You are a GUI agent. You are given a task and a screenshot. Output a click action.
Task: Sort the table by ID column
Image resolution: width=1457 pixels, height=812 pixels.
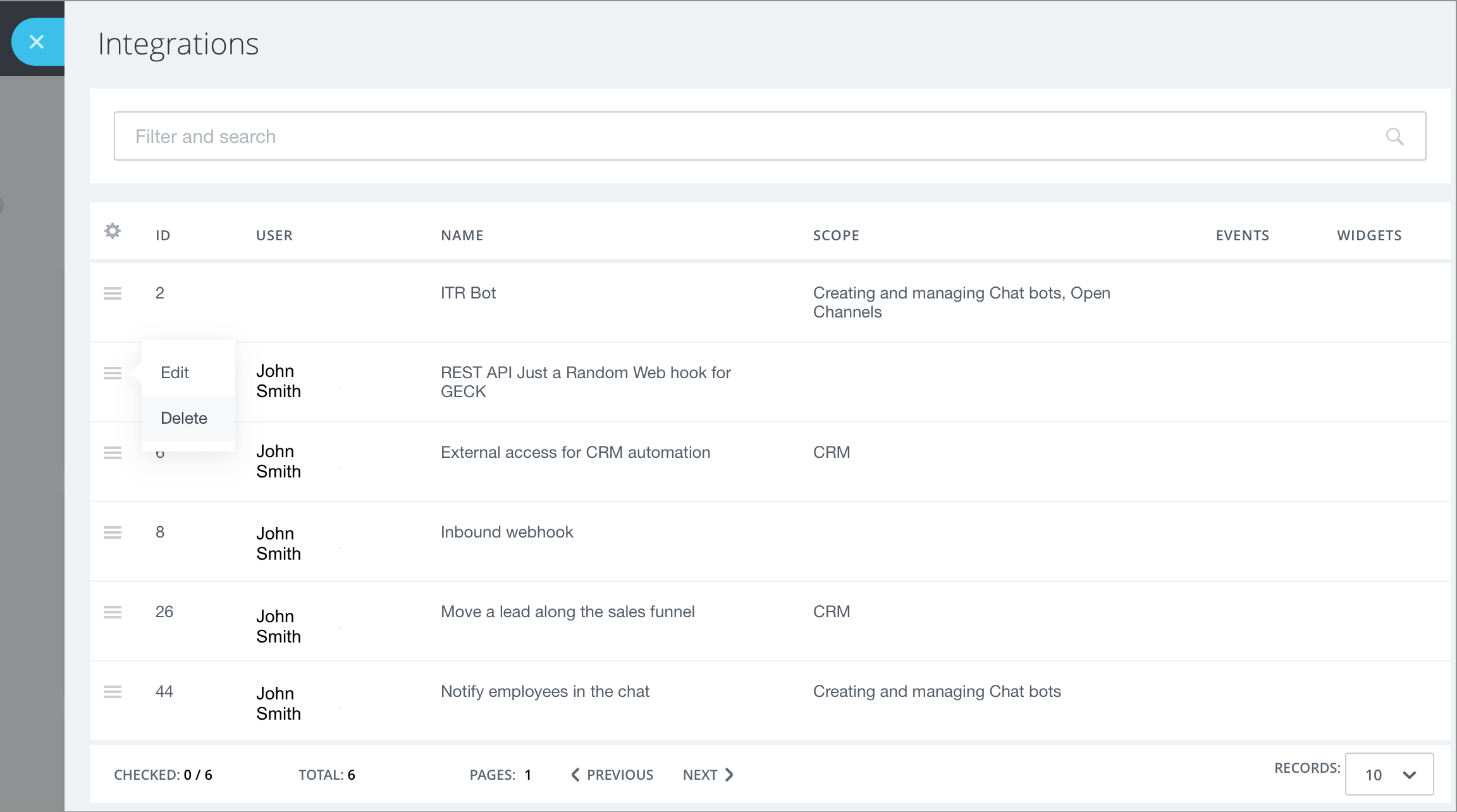pos(163,235)
